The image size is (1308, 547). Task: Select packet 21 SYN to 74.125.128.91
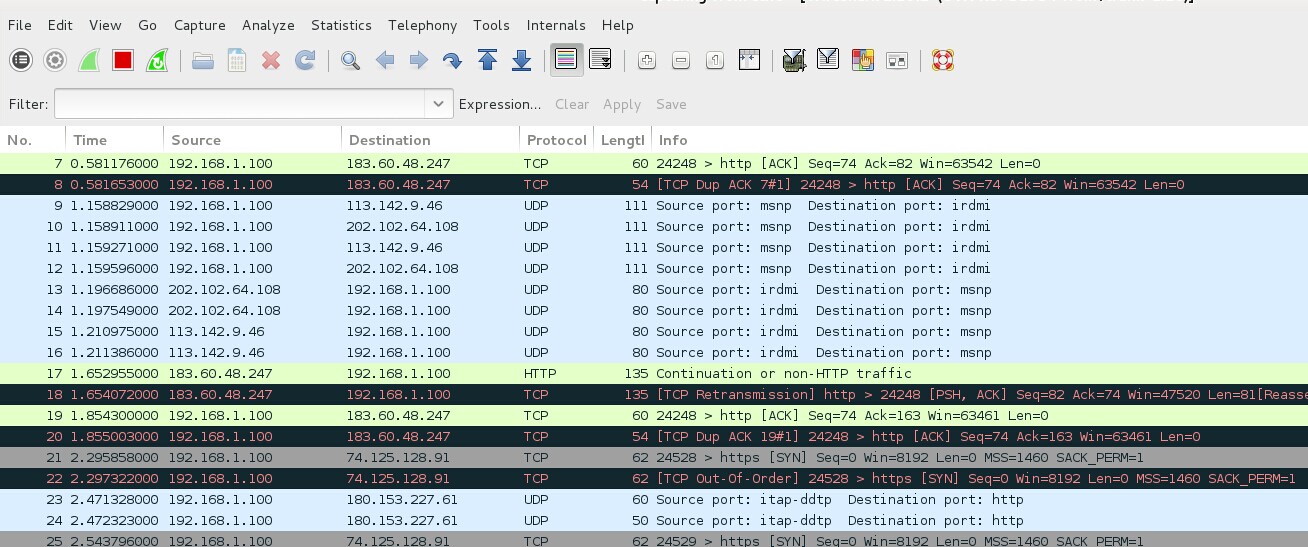(654, 457)
